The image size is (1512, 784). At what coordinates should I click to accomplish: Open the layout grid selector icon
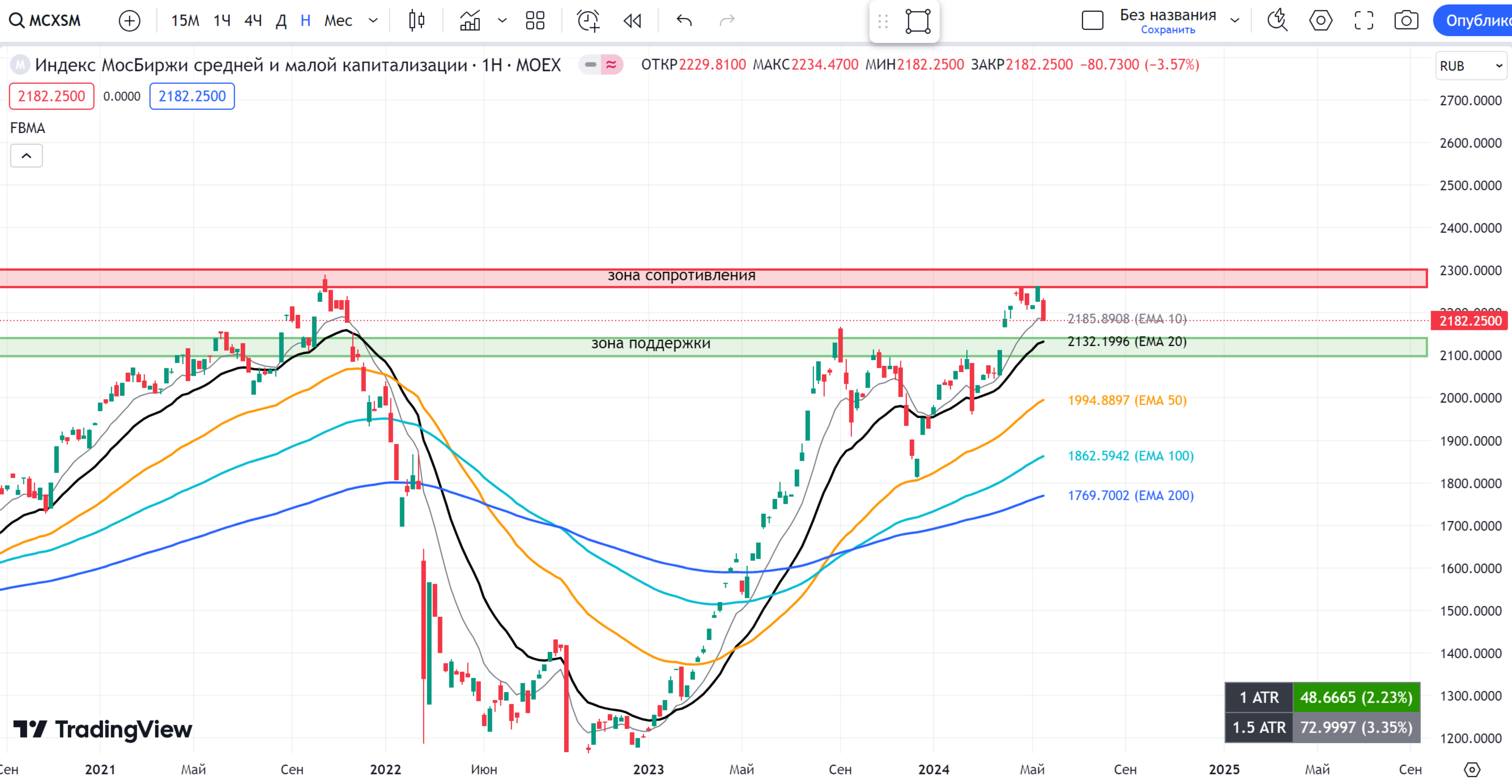coord(535,20)
